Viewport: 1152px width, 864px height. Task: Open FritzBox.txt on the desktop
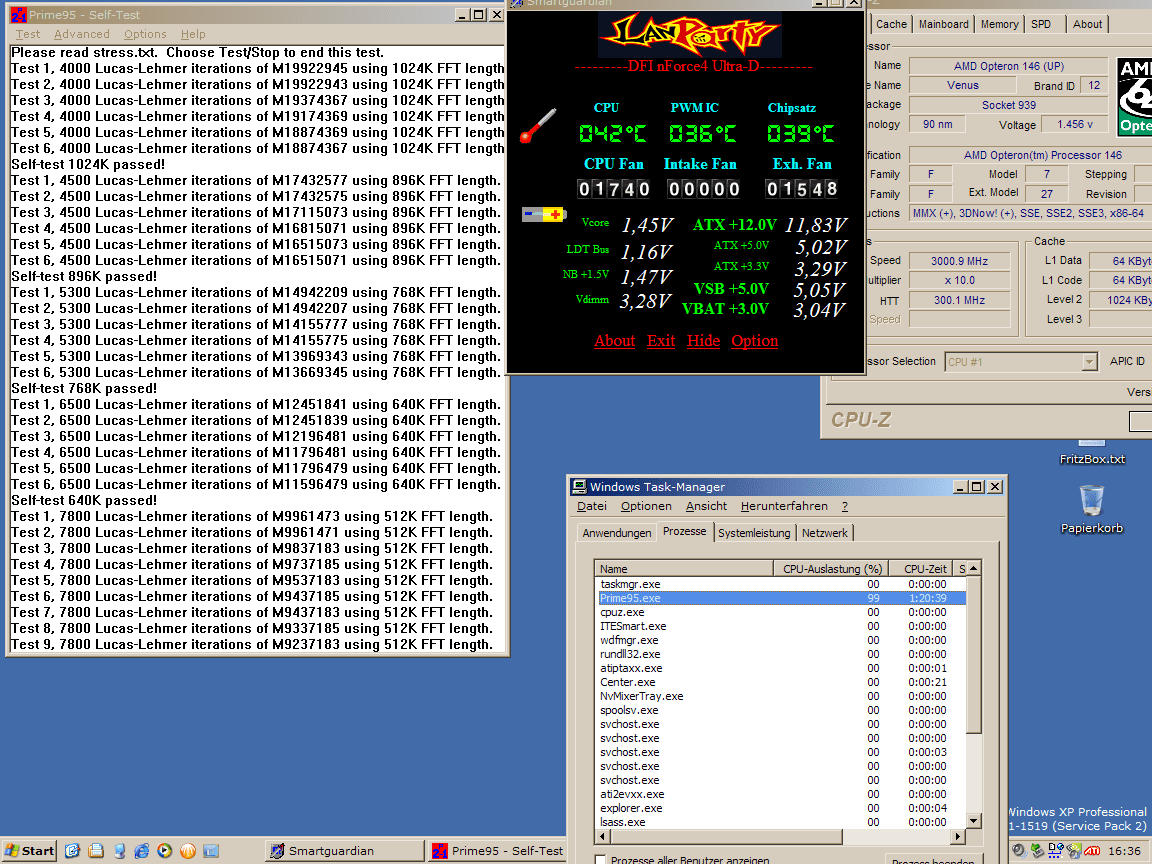point(1092,458)
